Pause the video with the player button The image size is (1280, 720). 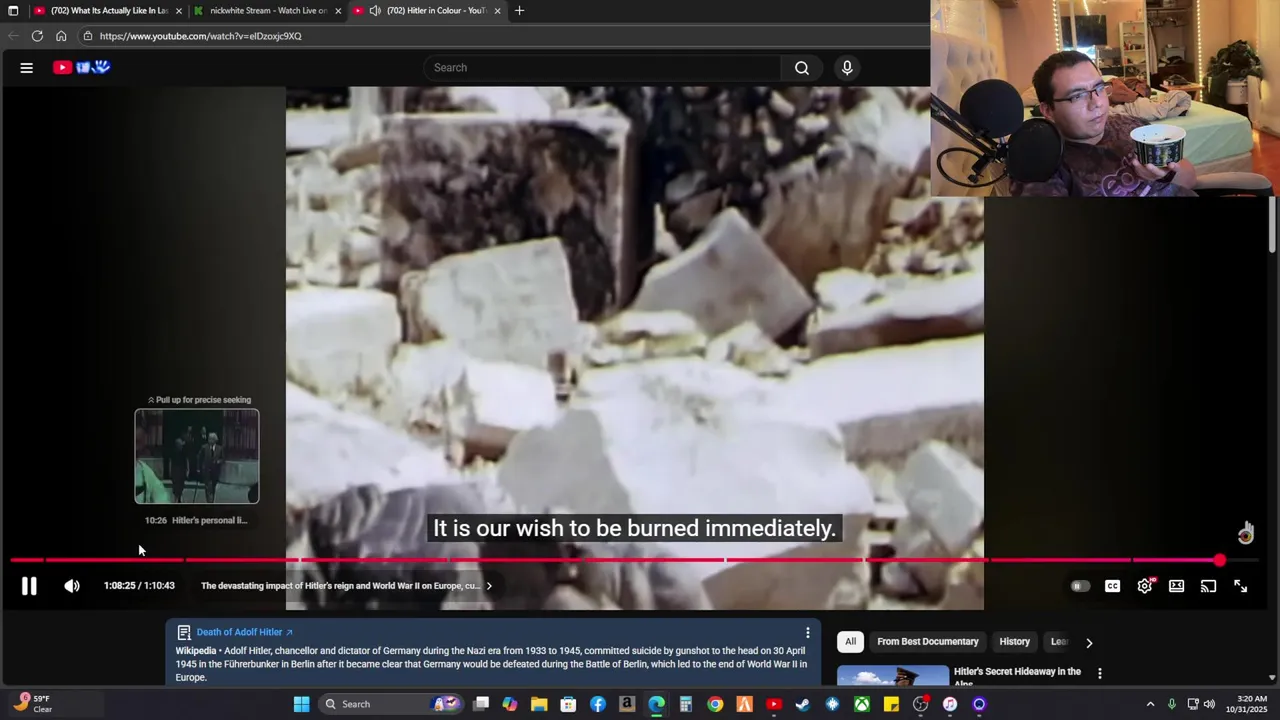click(29, 587)
